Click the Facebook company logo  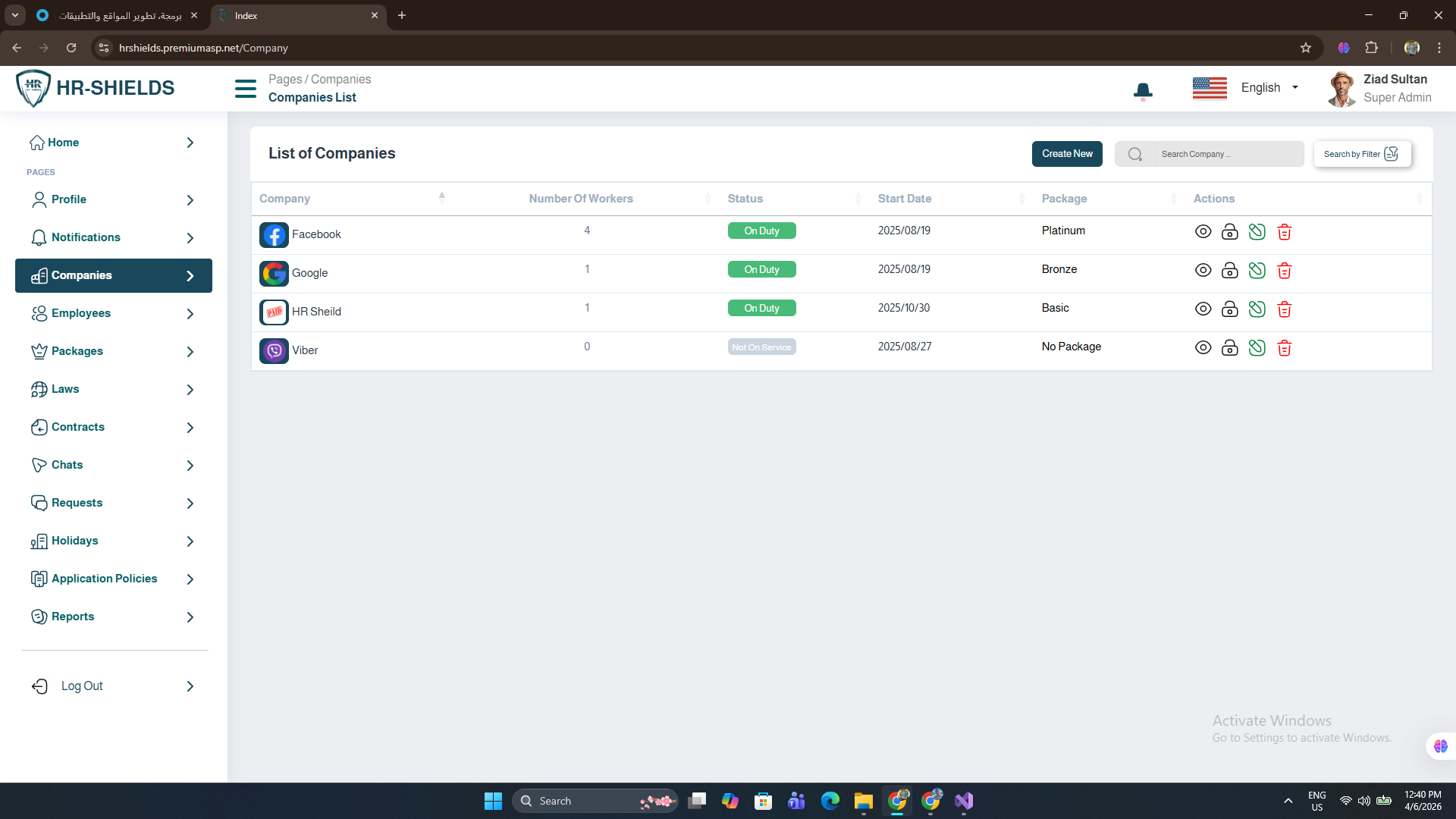tap(274, 235)
